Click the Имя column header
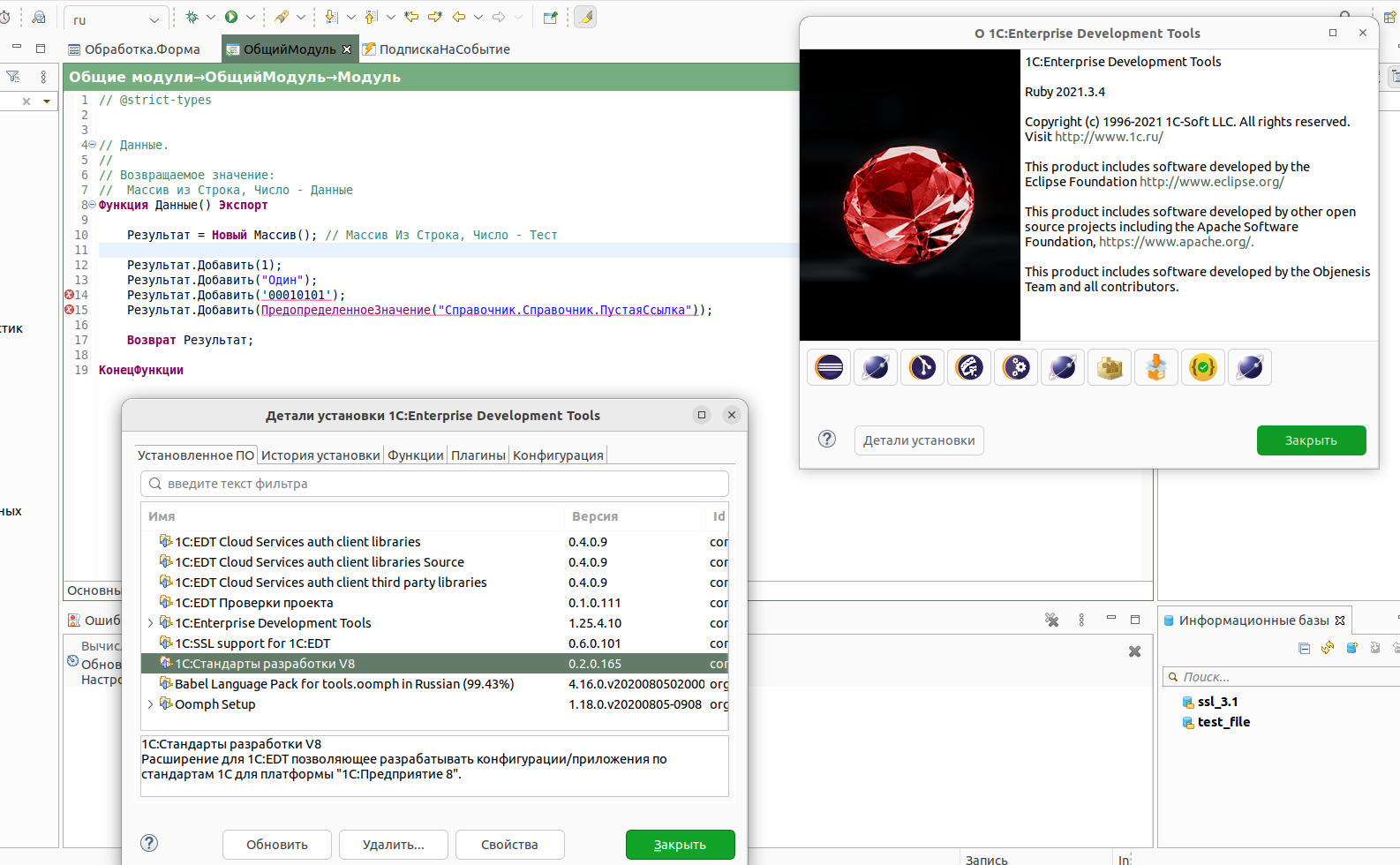Viewport: 1400px width, 865px height. coord(352,516)
